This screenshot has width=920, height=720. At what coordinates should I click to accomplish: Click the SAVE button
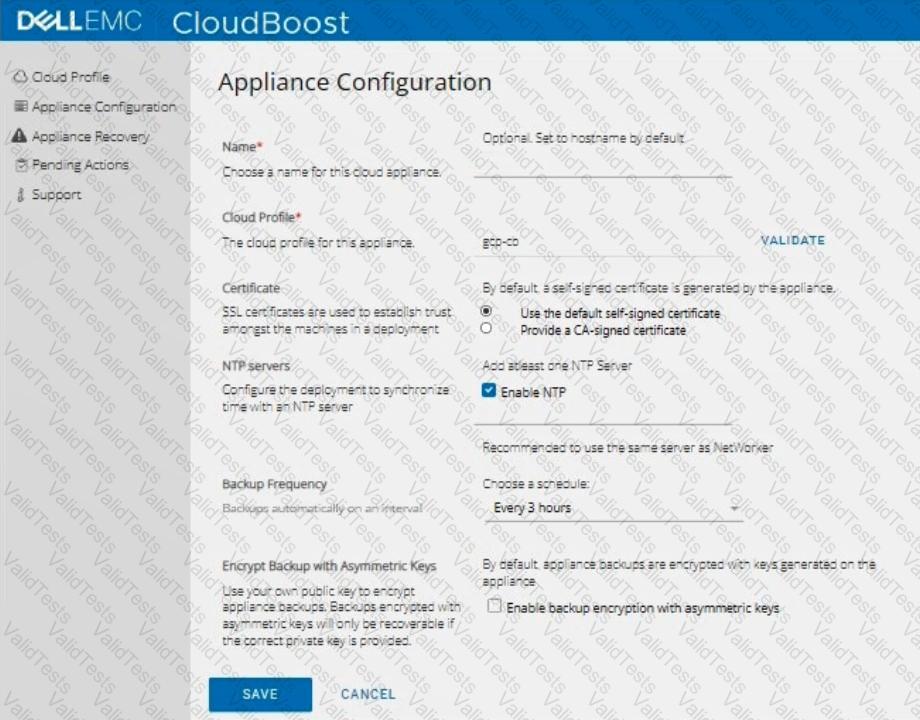(260, 694)
